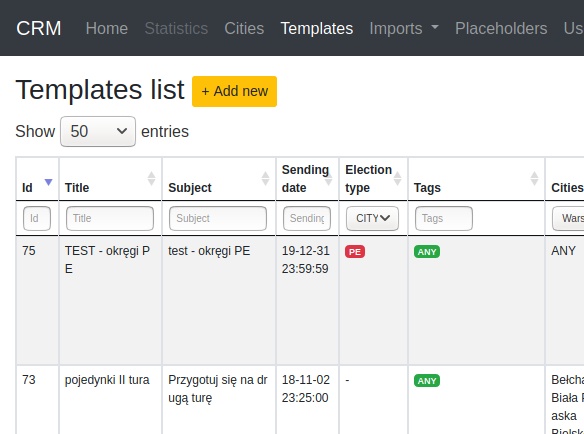Open the Election type CITY filter dropdown
Viewport: 584px width, 434px height.
(372, 218)
